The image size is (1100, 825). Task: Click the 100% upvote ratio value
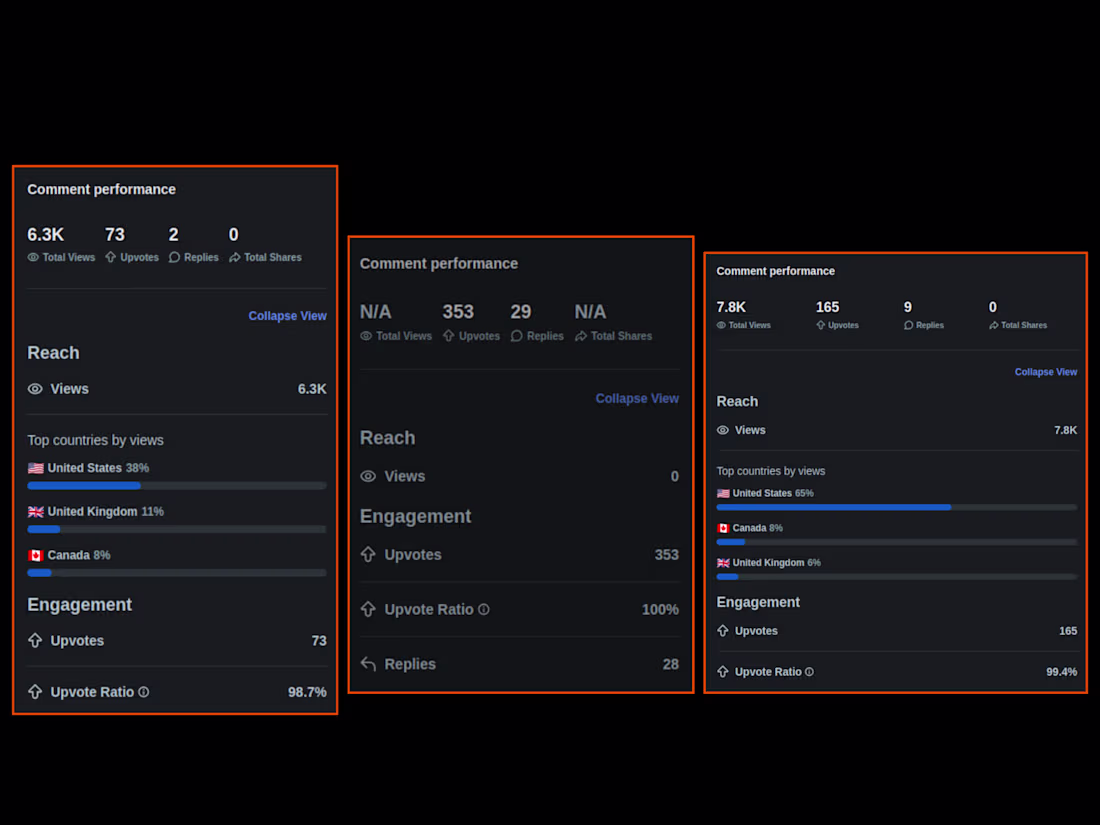tap(660, 610)
